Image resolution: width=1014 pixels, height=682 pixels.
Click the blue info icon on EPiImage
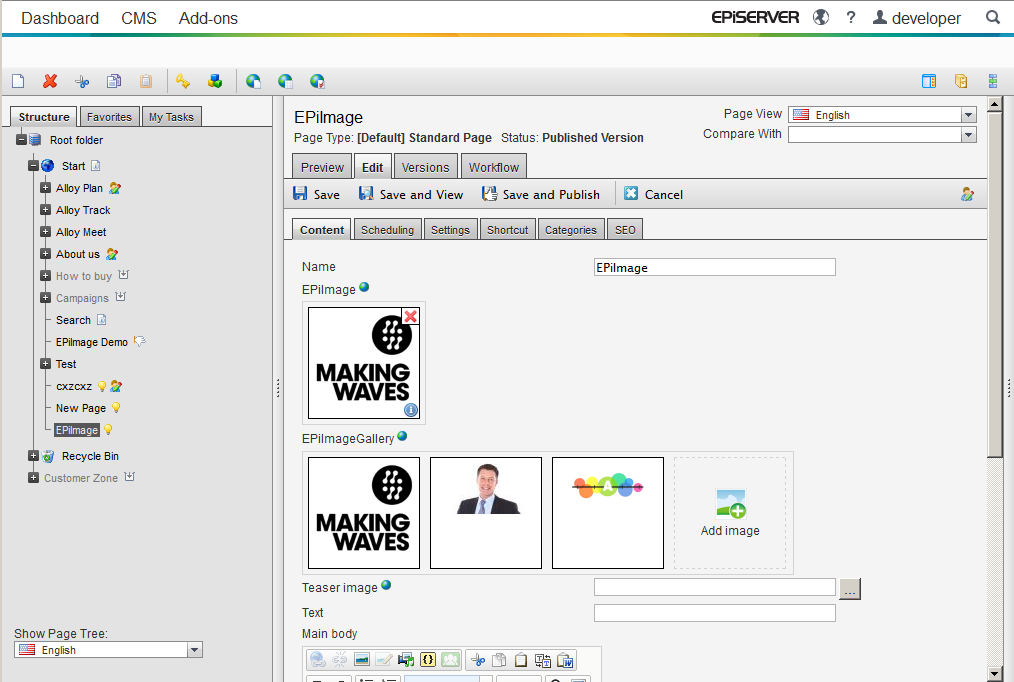pos(410,410)
